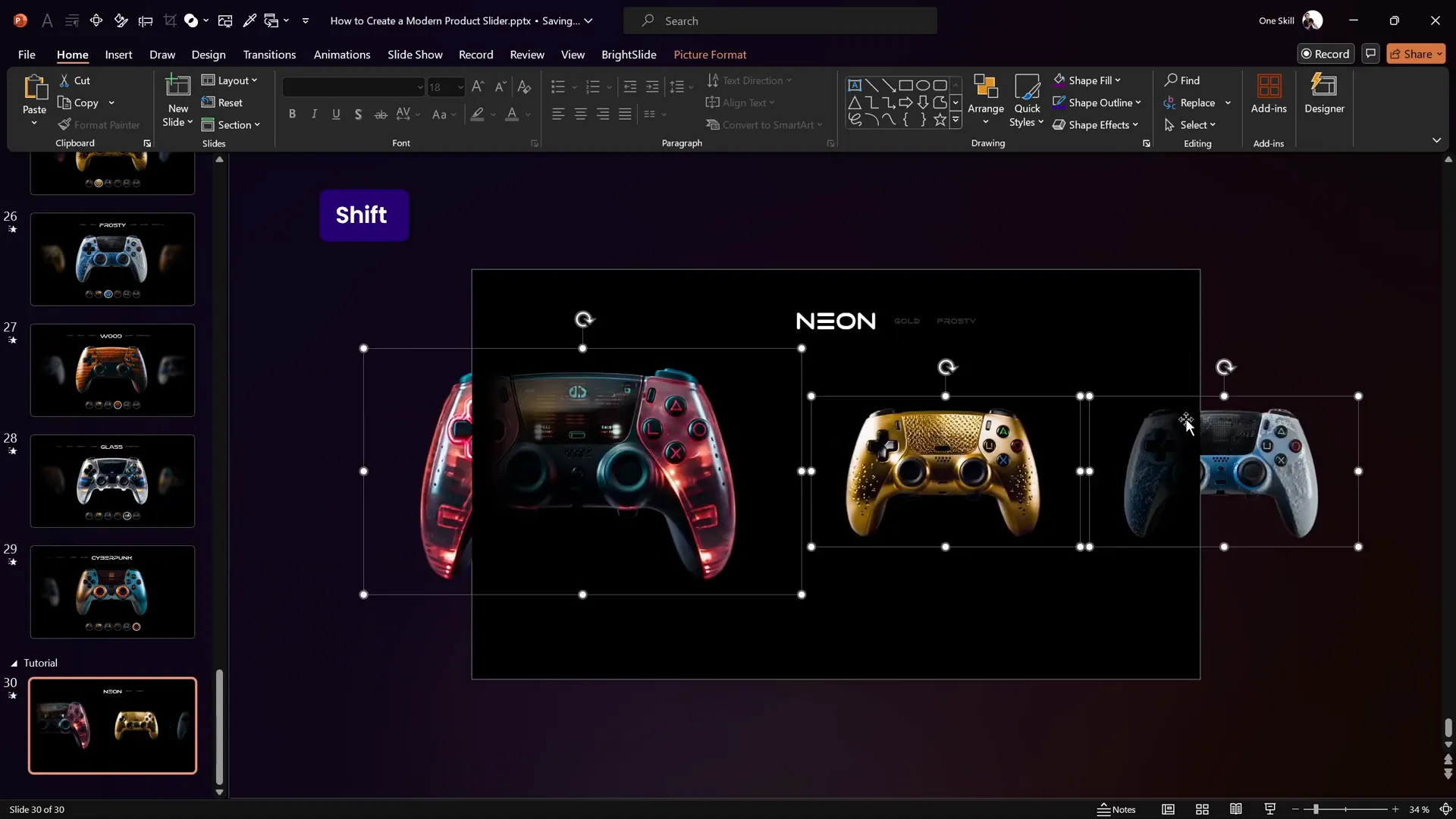Open Shape Outline dropdown
Viewport: 1456px width, 819px height.
(x=1097, y=102)
